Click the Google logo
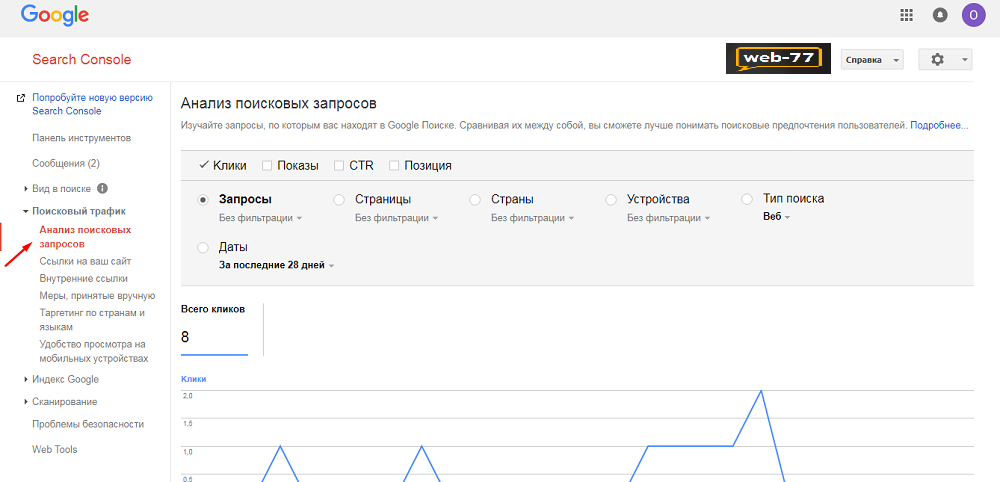The height and width of the screenshot is (482, 1000). (55, 15)
